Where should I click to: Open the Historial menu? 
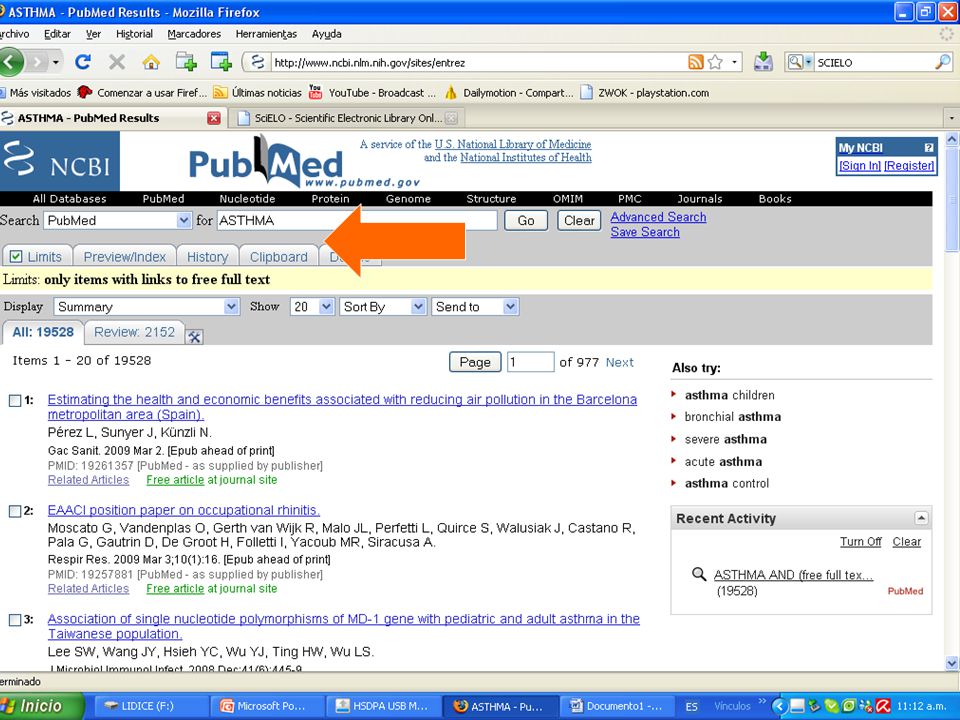[134, 34]
